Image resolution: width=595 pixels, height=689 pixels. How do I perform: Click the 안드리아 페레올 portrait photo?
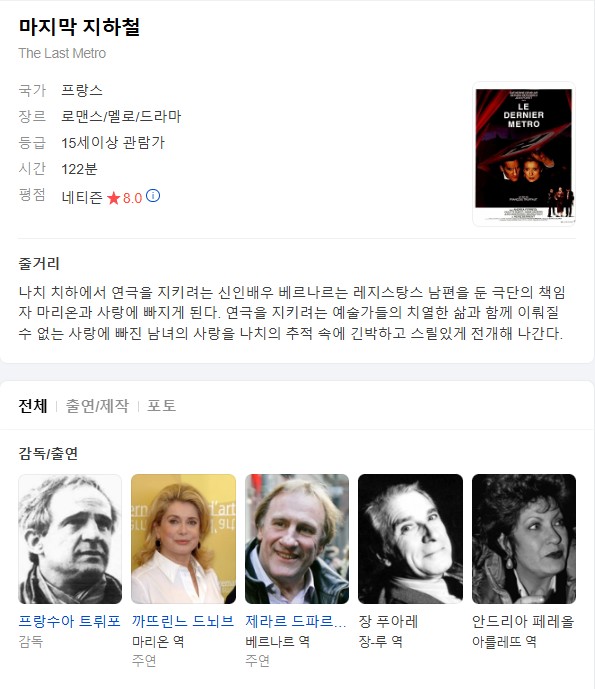click(x=524, y=539)
